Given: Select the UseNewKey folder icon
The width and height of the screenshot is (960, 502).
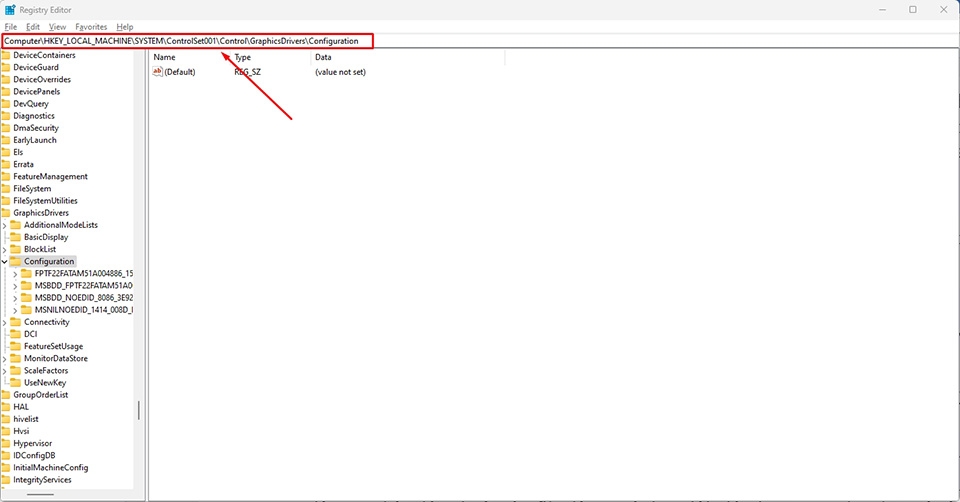Looking at the screenshot, I should pyautogui.click(x=16, y=383).
